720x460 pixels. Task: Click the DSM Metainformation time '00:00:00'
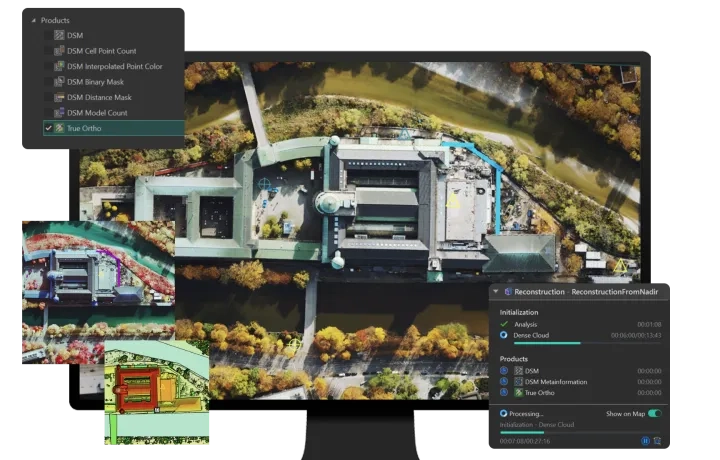point(649,382)
